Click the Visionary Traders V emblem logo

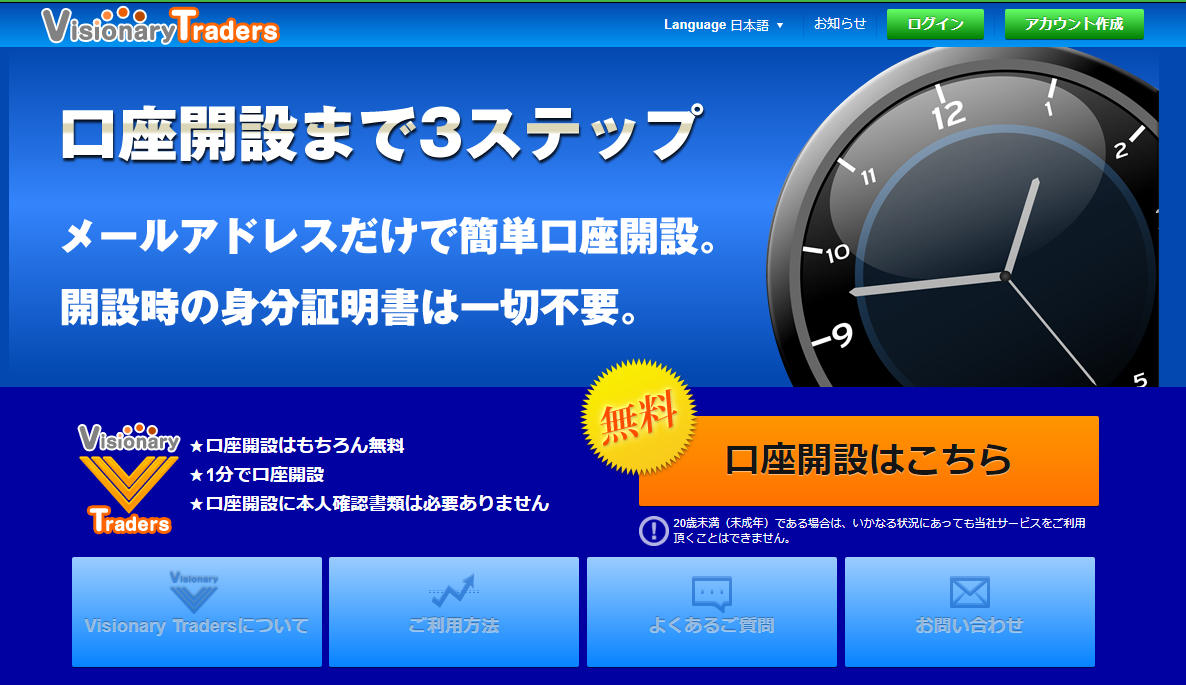(x=129, y=479)
